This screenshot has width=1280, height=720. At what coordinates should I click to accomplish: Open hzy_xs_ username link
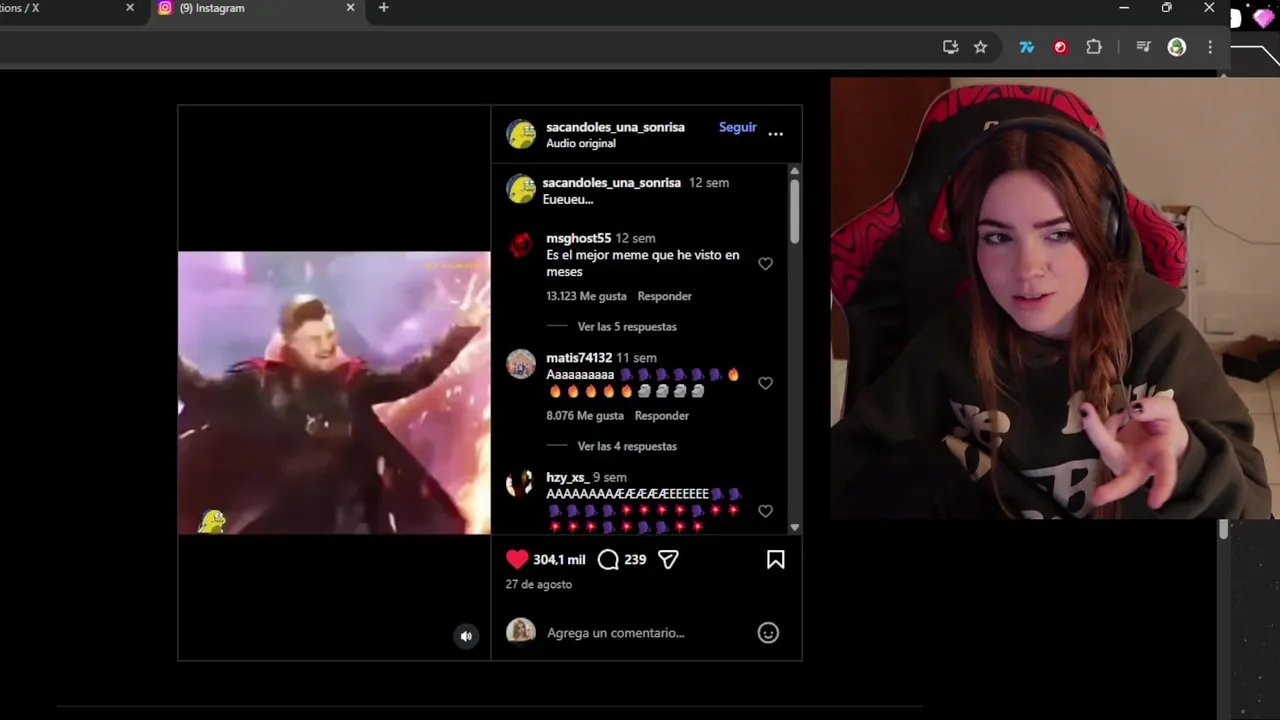pyautogui.click(x=567, y=477)
